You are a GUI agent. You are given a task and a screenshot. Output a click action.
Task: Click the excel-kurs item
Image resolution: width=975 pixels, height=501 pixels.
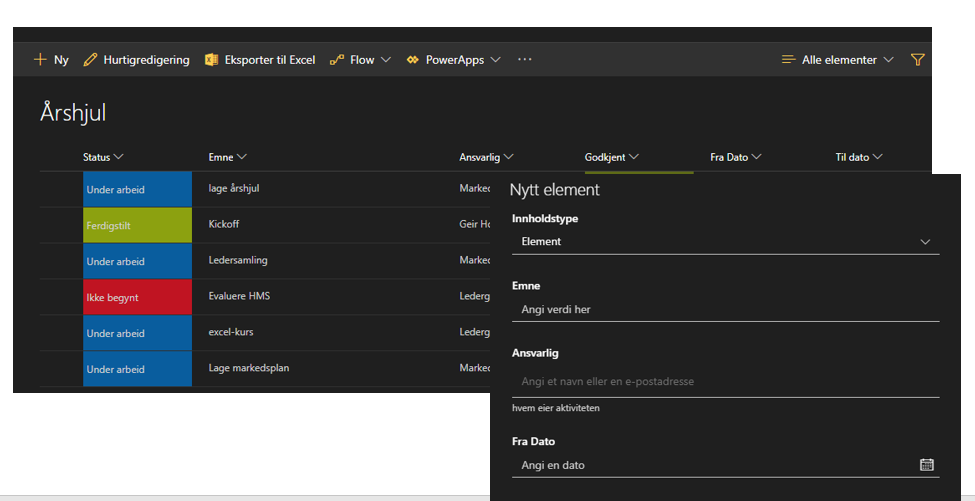(231, 332)
